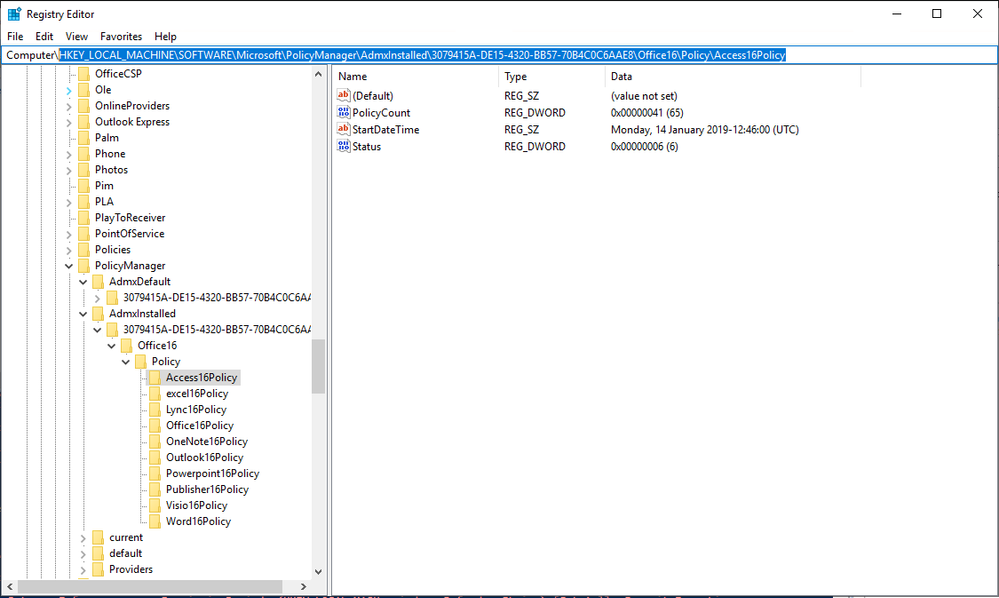The height and width of the screenshot is (598, 999).
Task: Sort values by the Data column header
Action: tap(733, 76)
